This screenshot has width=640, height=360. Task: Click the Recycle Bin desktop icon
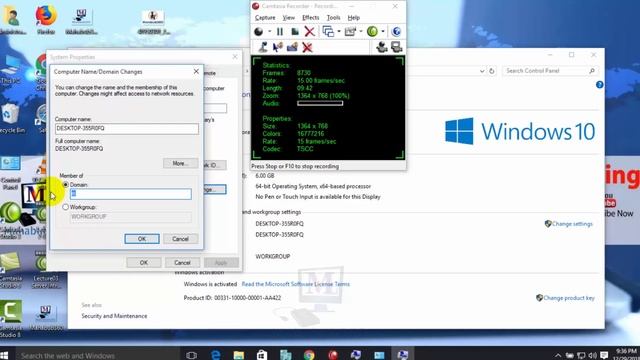click(11, 118)
